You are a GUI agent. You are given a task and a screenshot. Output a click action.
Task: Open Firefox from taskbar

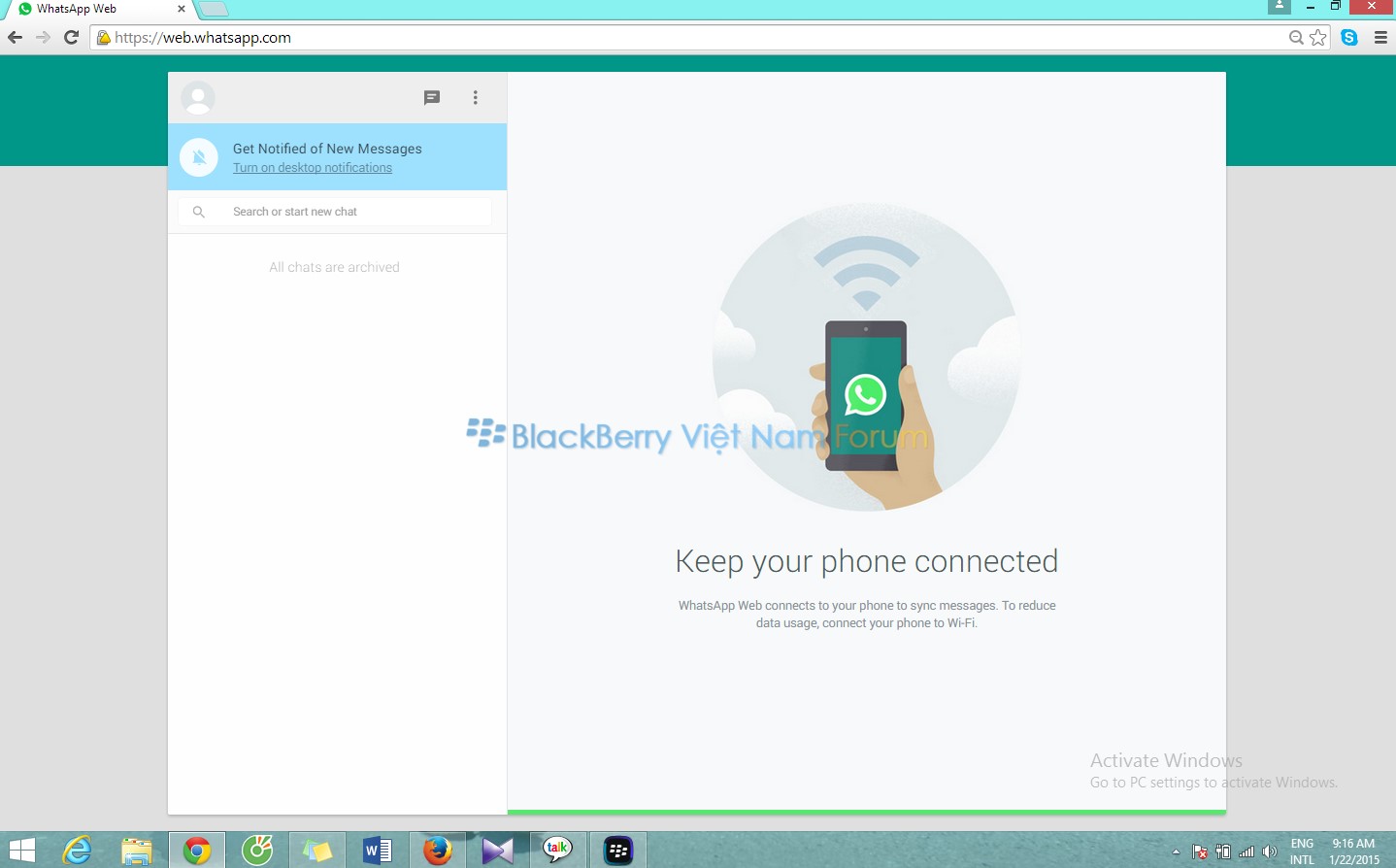pos(438,851)
